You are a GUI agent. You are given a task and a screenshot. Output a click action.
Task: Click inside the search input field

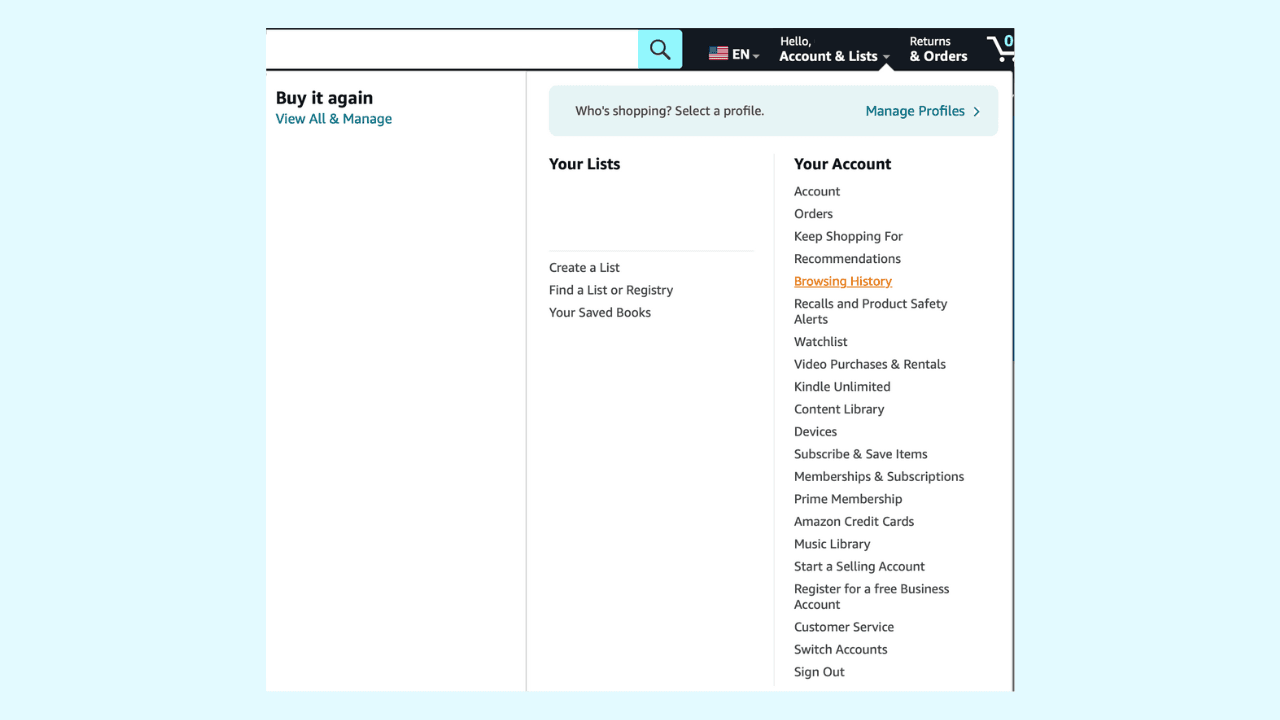click(x=450, y=50)
